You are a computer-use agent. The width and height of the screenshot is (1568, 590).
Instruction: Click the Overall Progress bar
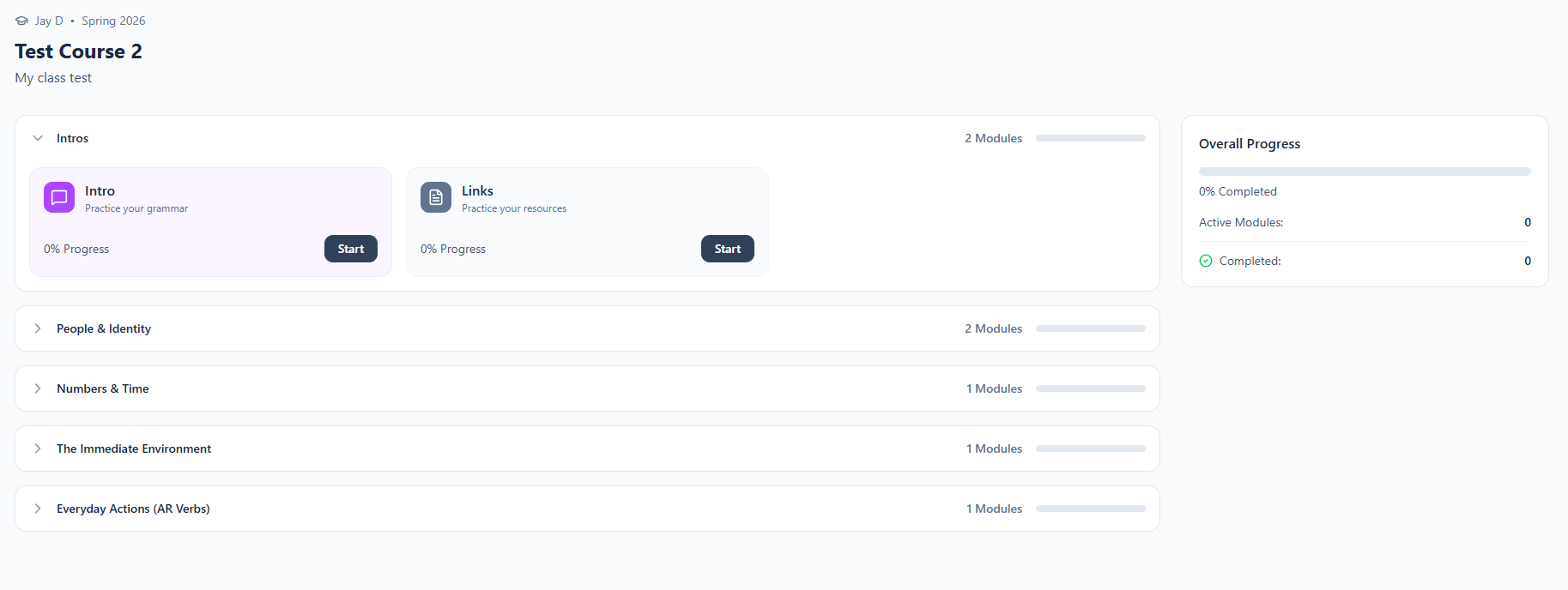pos(1364,172)
